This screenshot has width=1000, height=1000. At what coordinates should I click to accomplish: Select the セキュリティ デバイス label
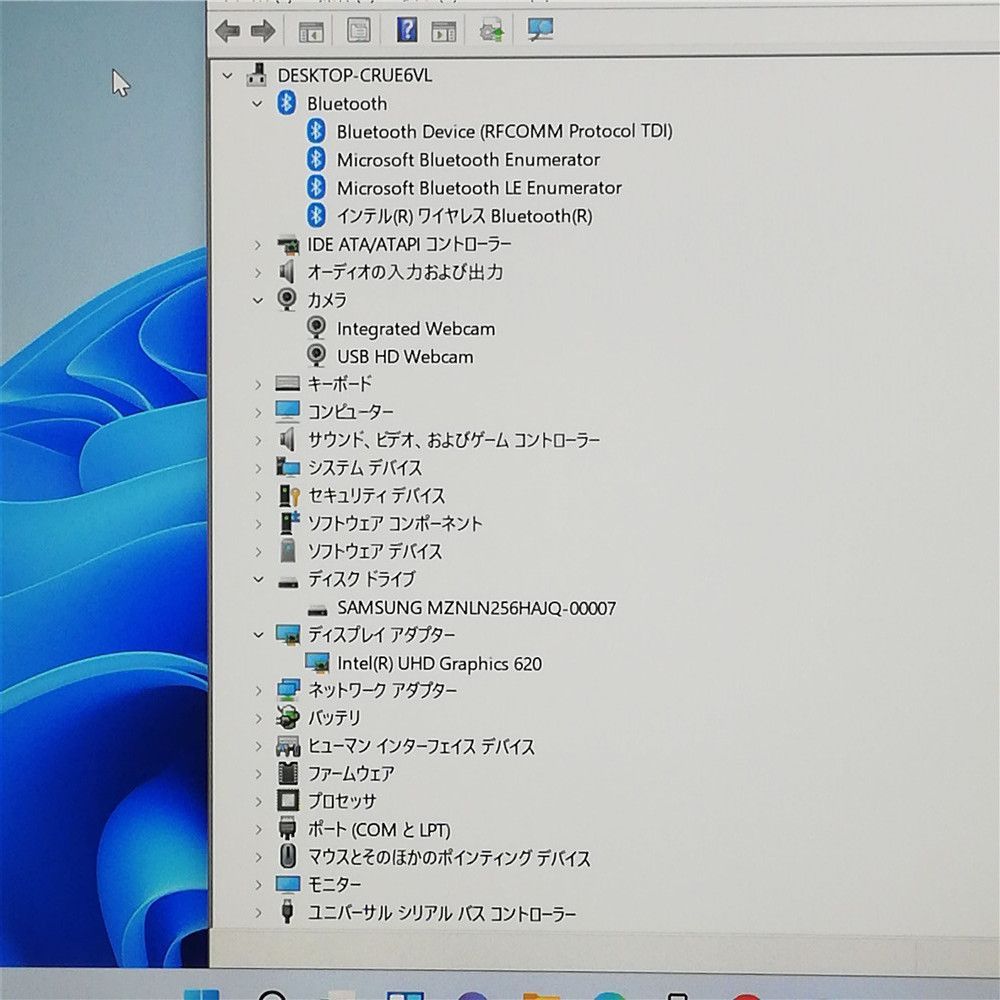coord(376,496)
